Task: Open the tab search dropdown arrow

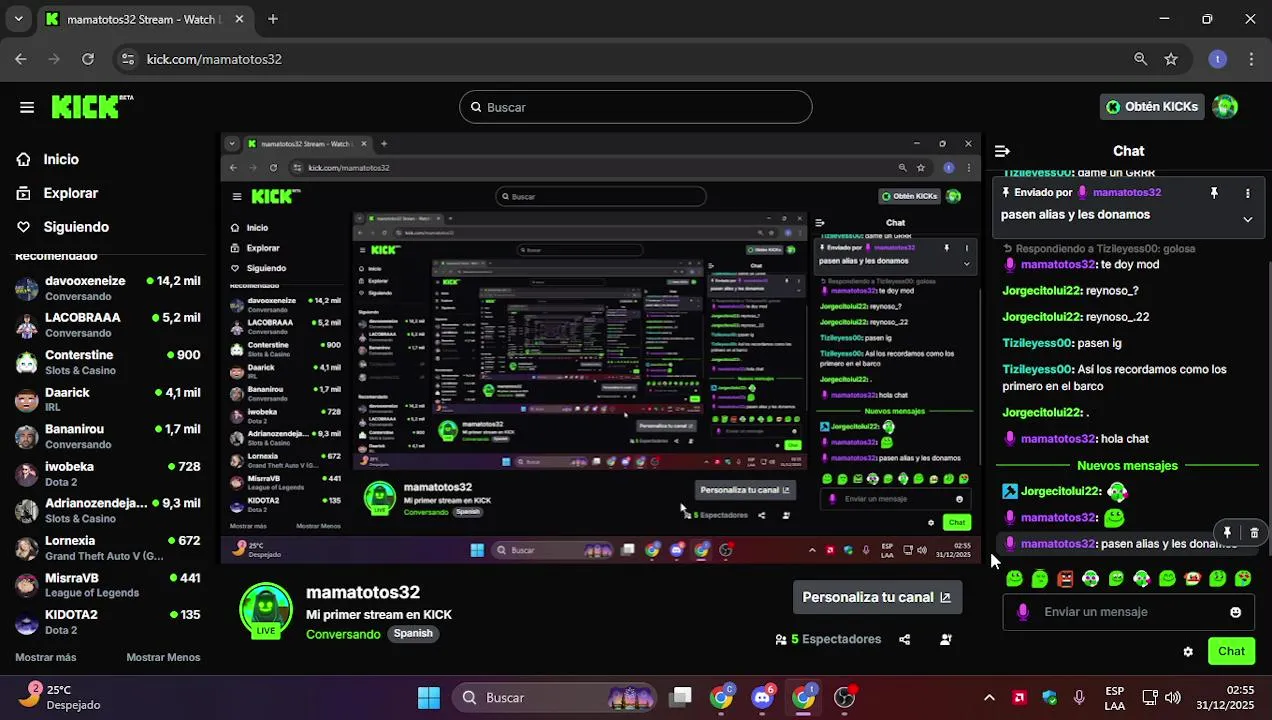Action: pos(18,19)
